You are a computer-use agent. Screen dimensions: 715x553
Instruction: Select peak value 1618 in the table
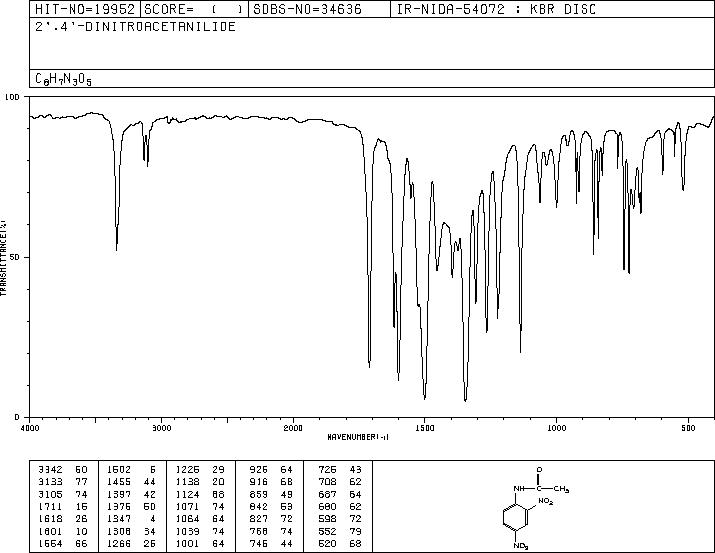click(50, 519)
